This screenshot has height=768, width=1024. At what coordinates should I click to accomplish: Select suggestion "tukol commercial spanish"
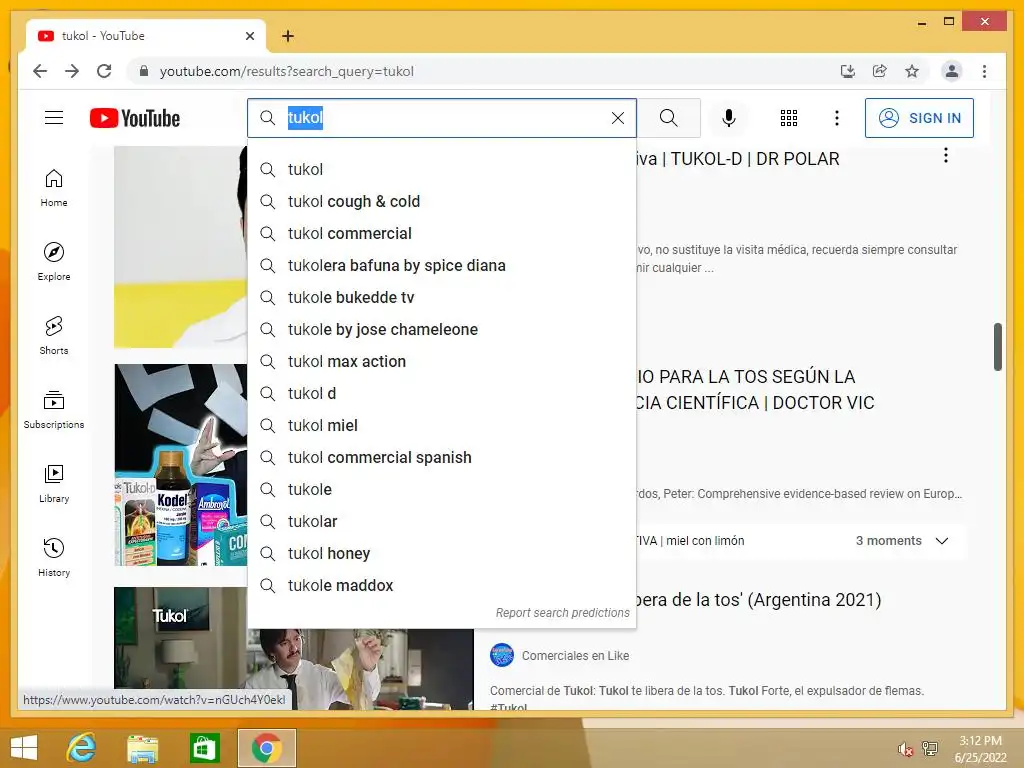pyautogui.click(x=442, y=457)
